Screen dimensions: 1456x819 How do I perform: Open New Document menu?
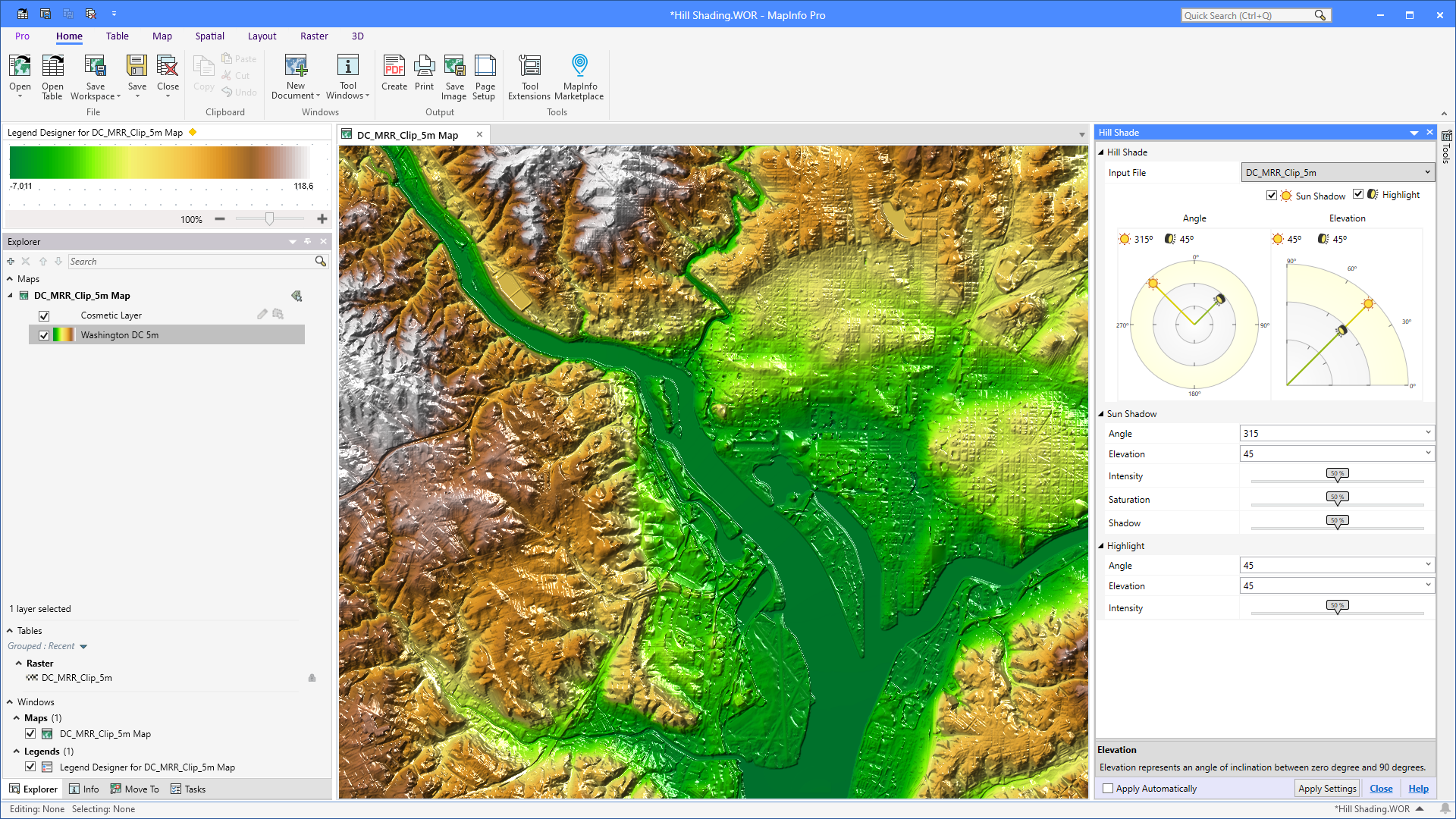(296, 77)
